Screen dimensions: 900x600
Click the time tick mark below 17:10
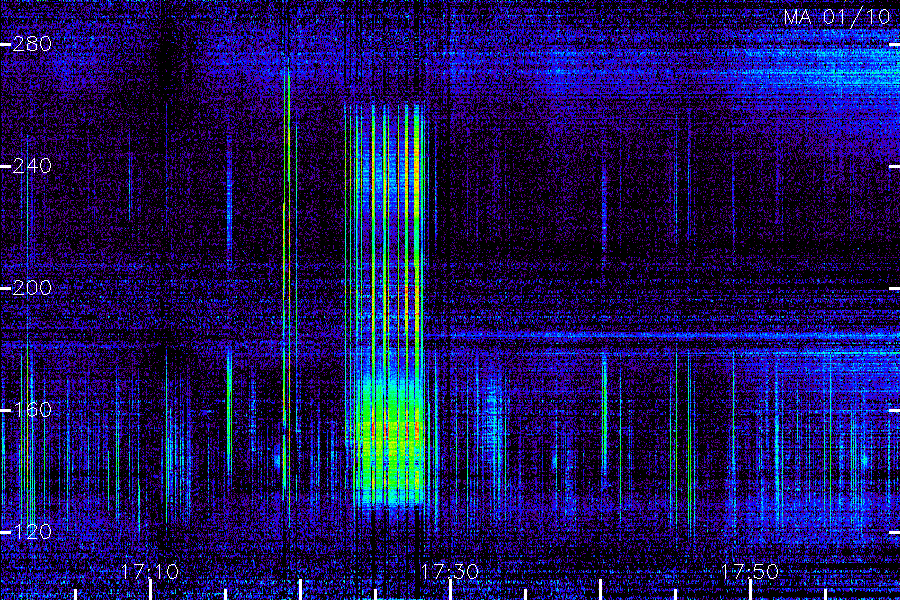[x=150, y=590]
